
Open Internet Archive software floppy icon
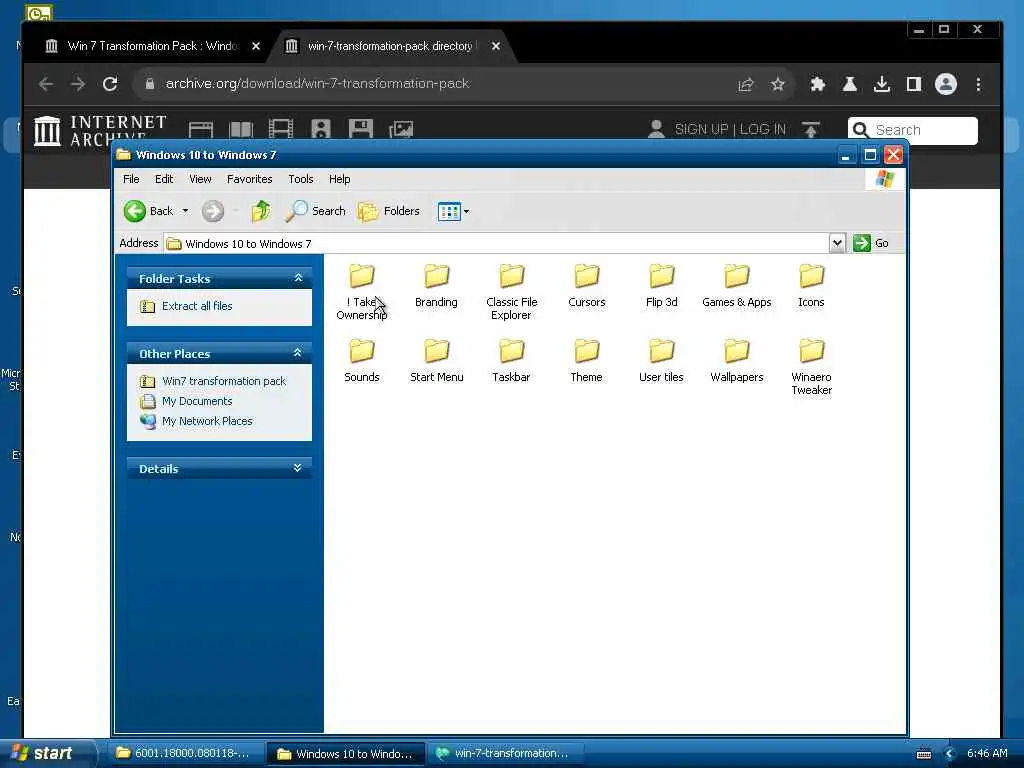(360, 129)
